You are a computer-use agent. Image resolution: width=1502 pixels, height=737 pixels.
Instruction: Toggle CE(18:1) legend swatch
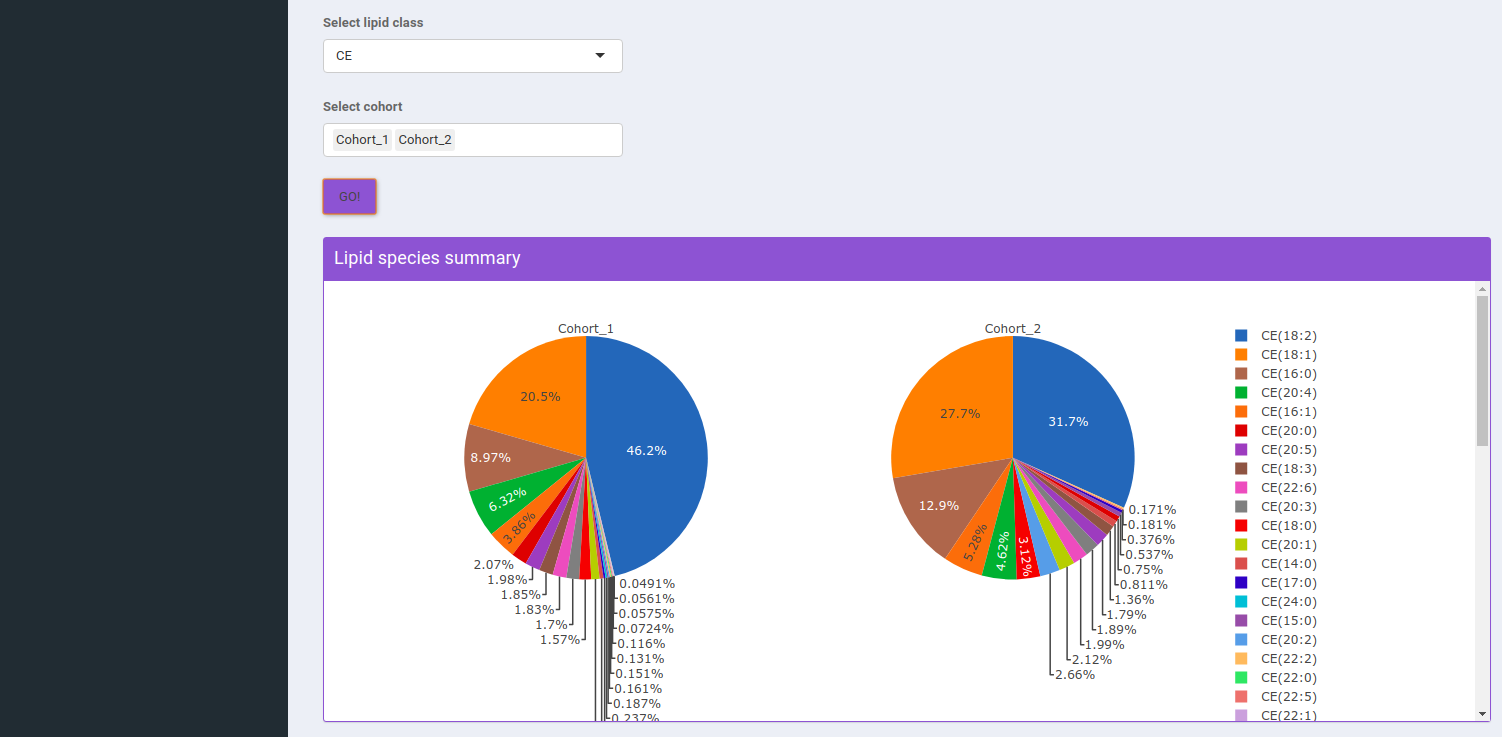[x=1241, y=355]
